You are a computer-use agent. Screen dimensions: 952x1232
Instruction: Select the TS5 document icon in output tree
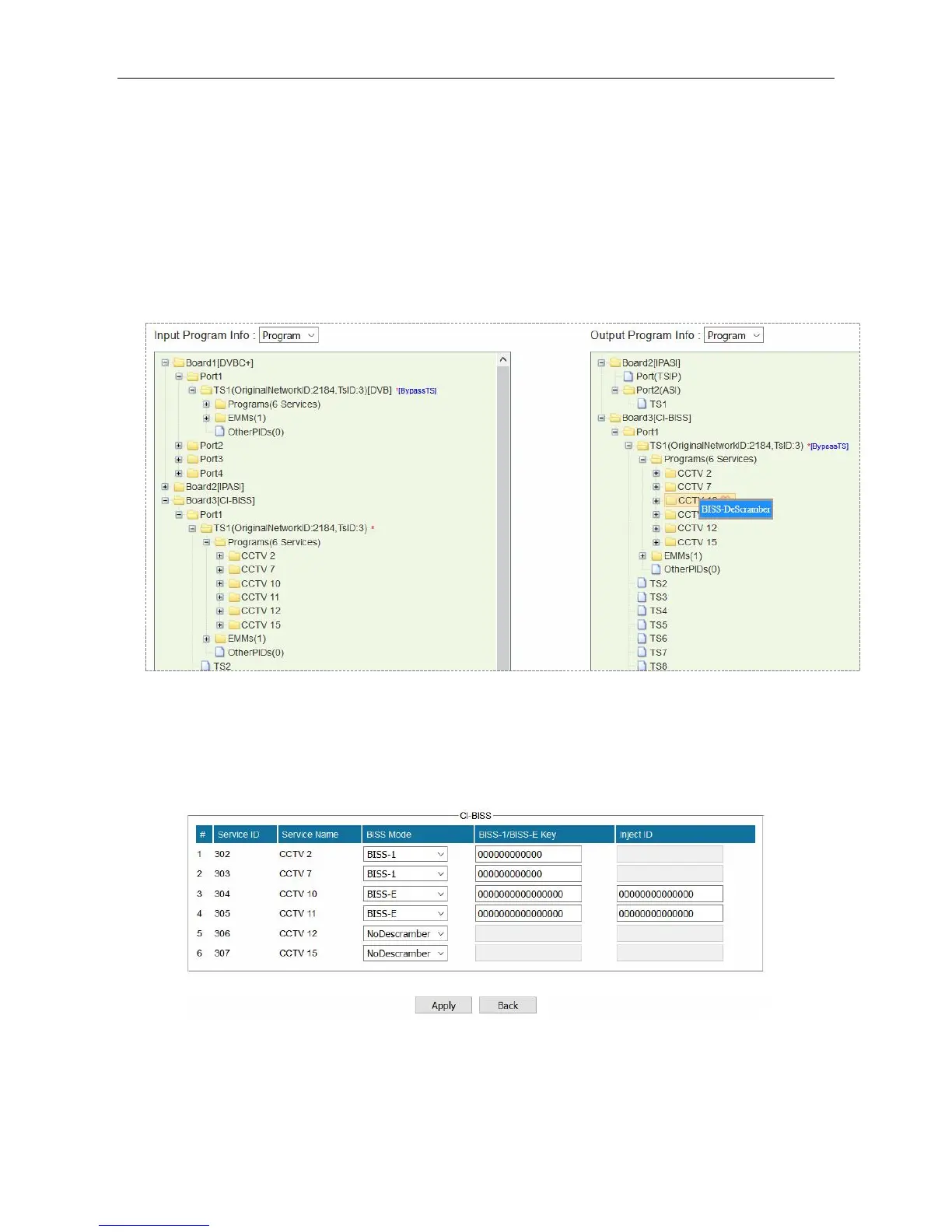point(642,625)
